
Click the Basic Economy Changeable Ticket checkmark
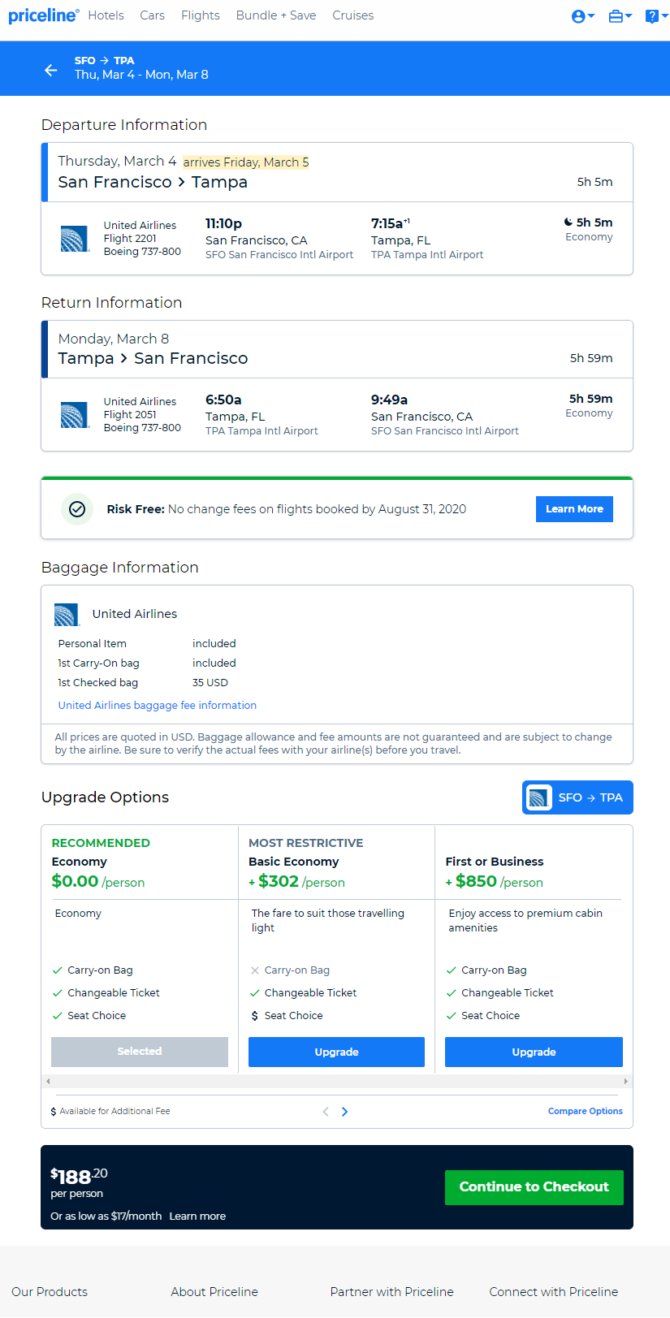(254, 993)
